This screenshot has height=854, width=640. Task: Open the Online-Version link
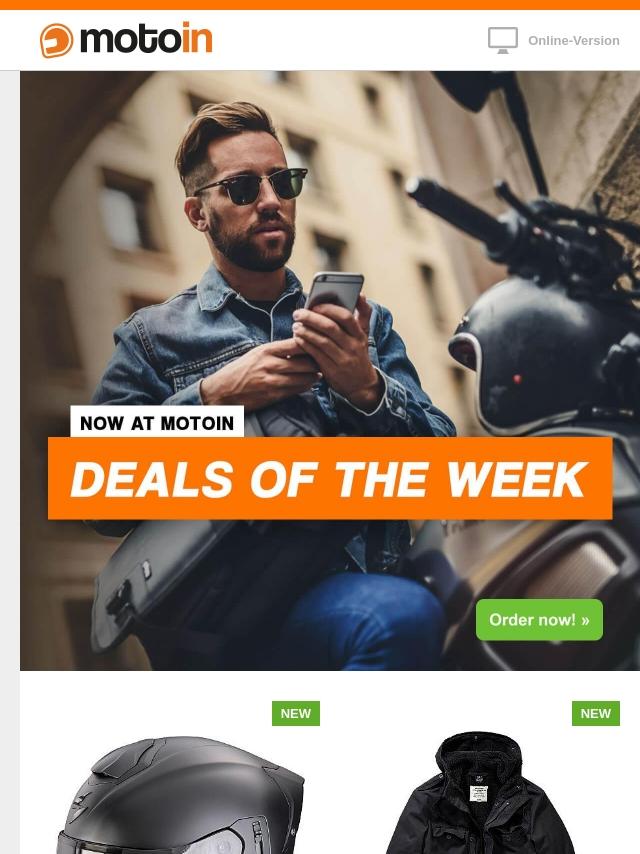pos(574,41)
